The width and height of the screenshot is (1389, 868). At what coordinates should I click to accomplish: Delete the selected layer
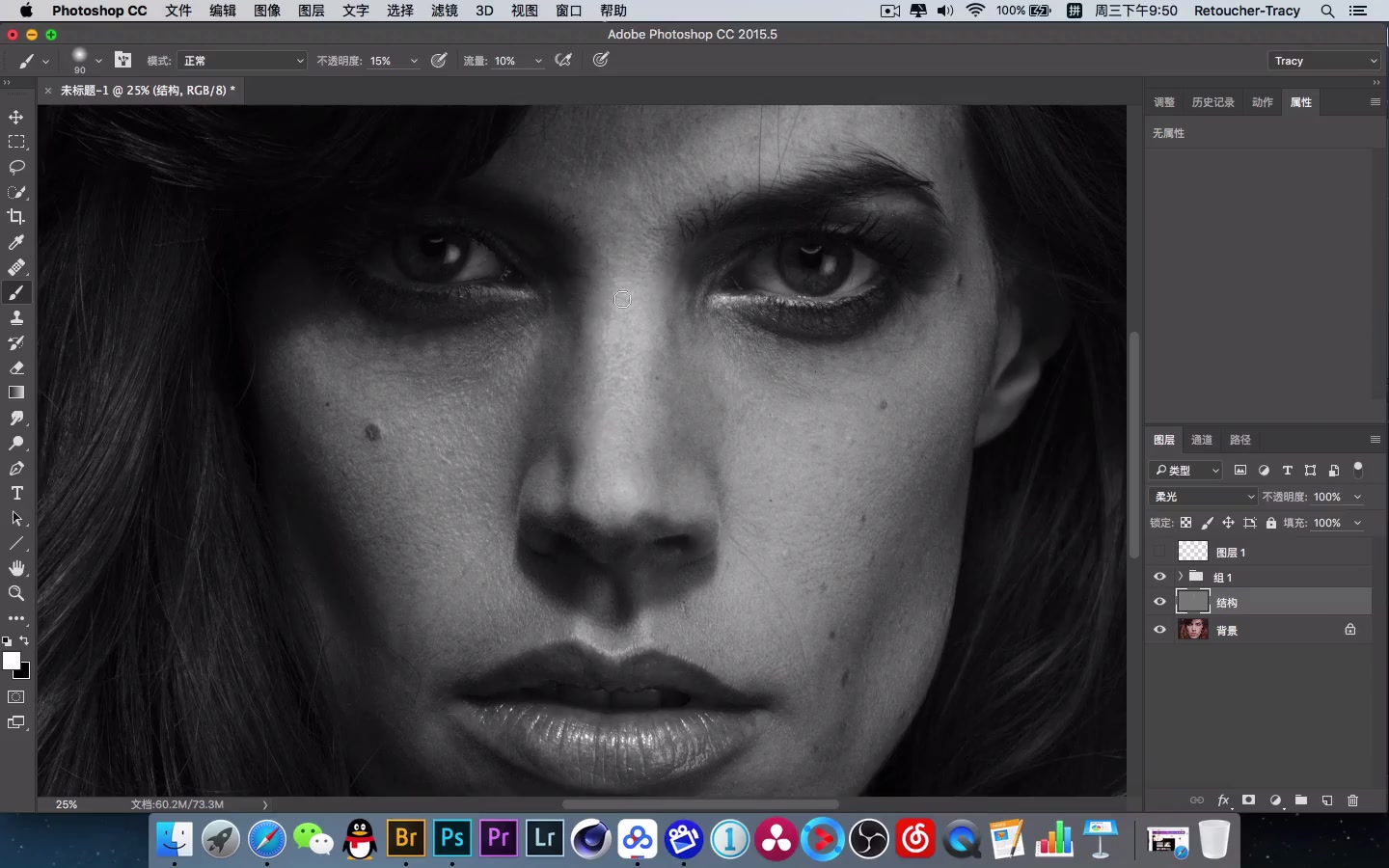[1353, 800]
